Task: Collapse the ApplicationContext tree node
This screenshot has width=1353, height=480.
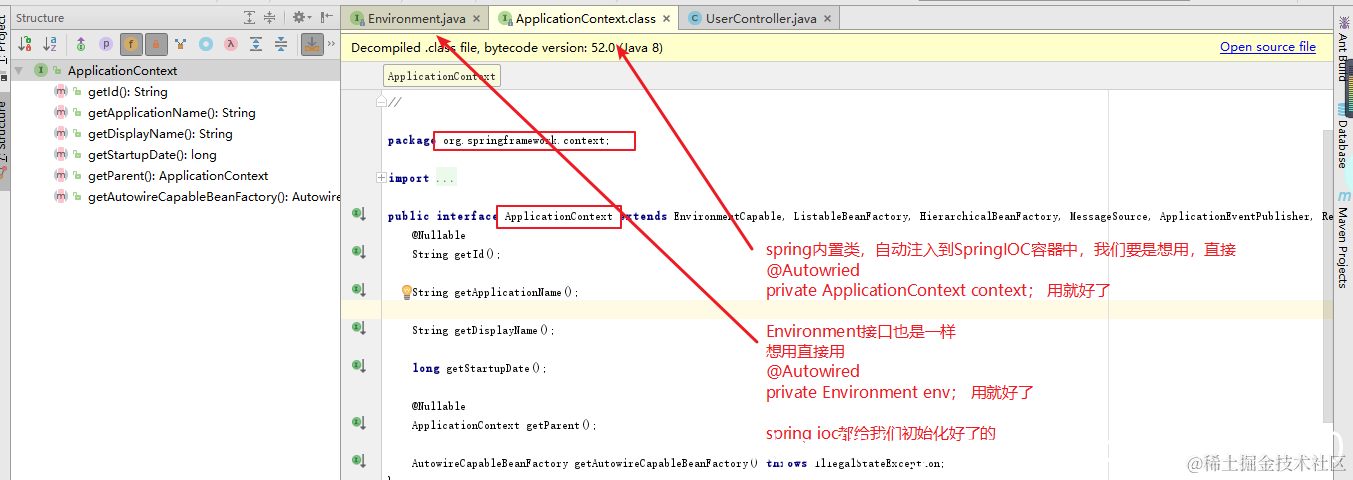Action: pyautogui.click(x=19, y=71)
